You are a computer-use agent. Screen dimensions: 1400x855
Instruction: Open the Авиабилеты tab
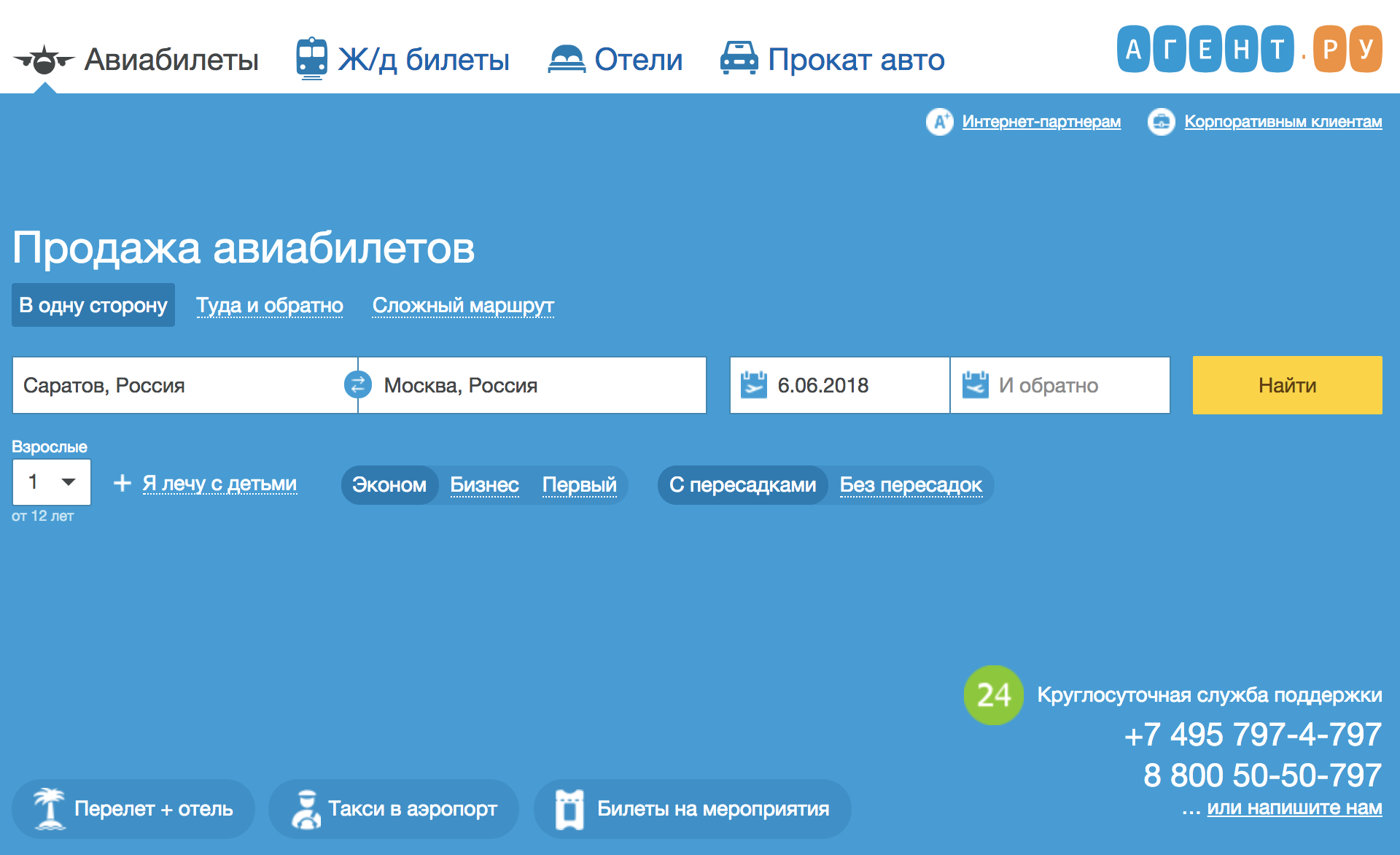coord(136,60)
